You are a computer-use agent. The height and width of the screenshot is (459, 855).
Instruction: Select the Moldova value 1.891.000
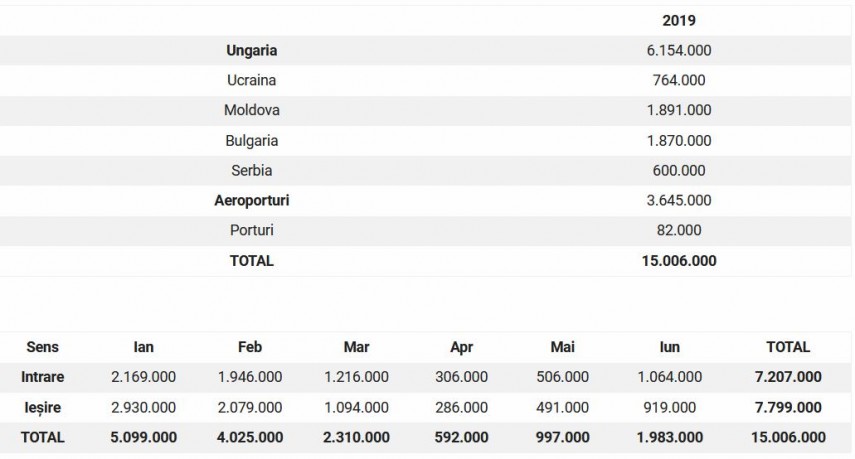pyautogui.click(x=679, y=110)
